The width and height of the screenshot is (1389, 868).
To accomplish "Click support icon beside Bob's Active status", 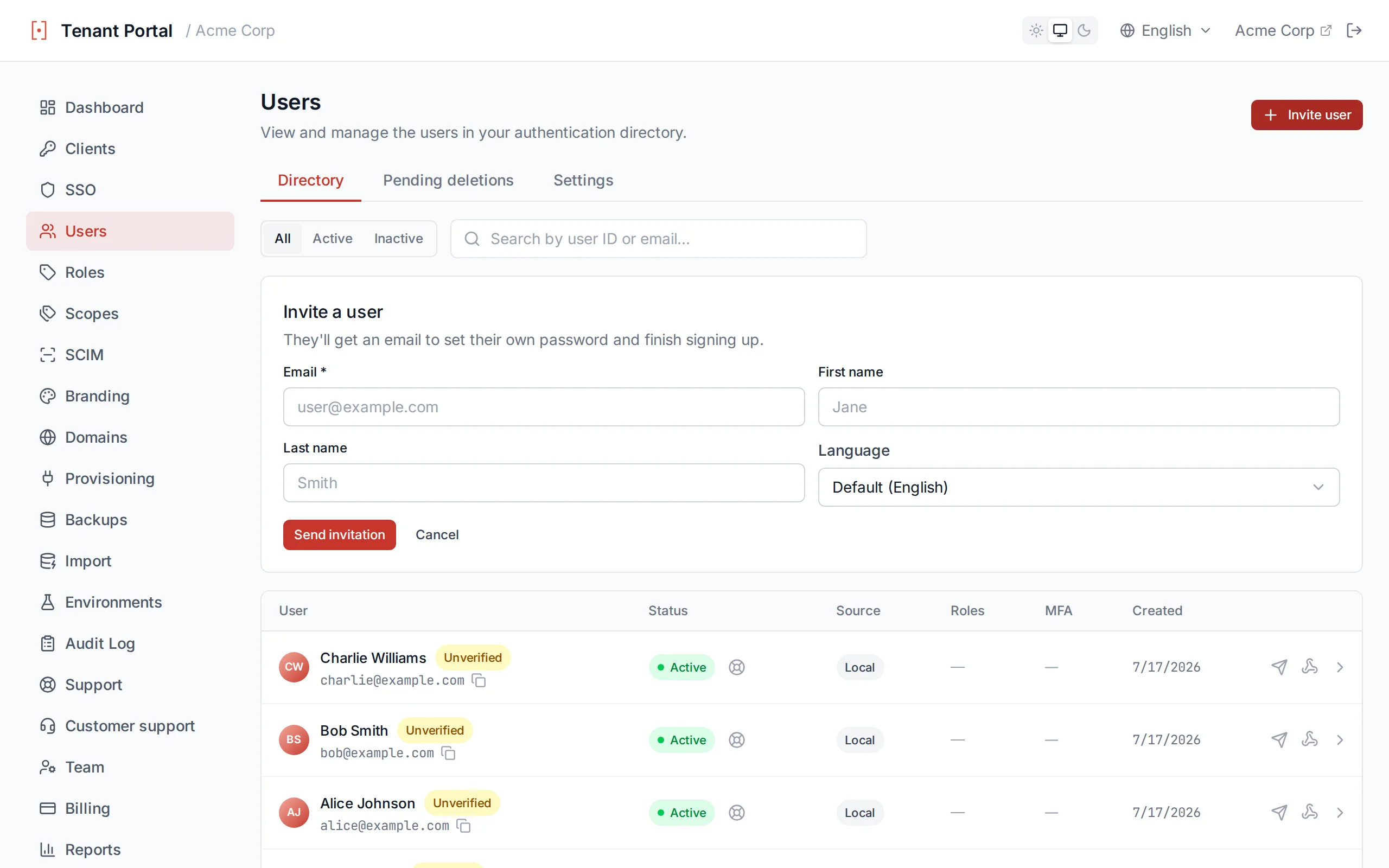I will click(x=736, y=740).
